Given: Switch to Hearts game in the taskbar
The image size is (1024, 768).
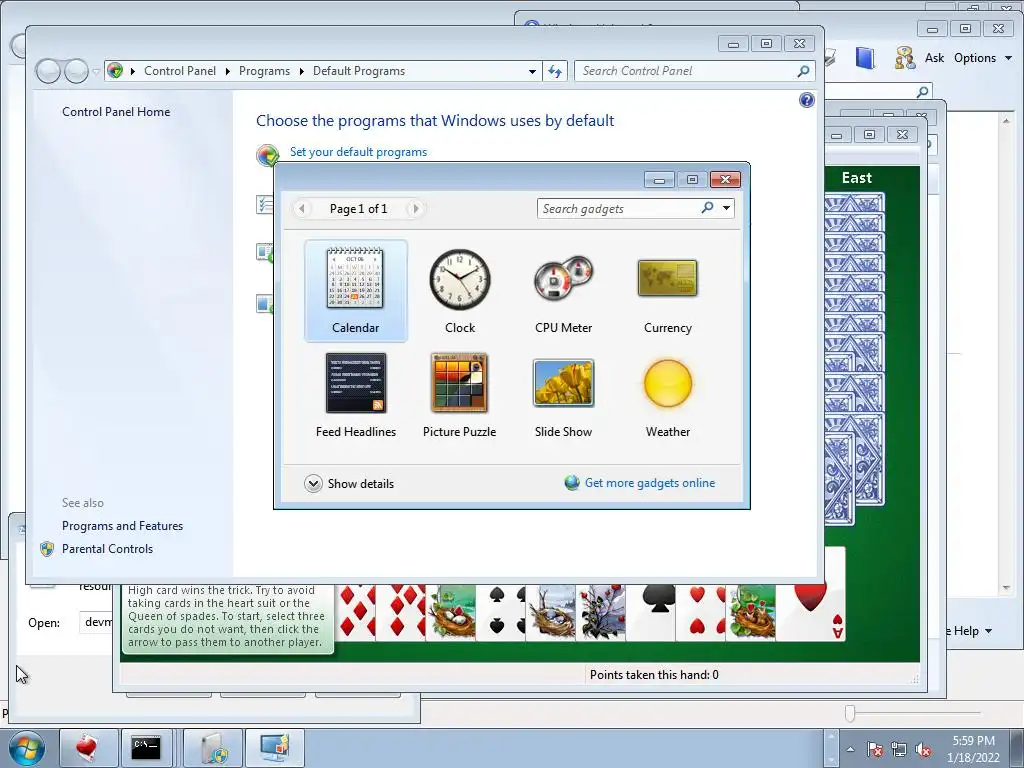Looking at the screenshot, I should point(88,748).
